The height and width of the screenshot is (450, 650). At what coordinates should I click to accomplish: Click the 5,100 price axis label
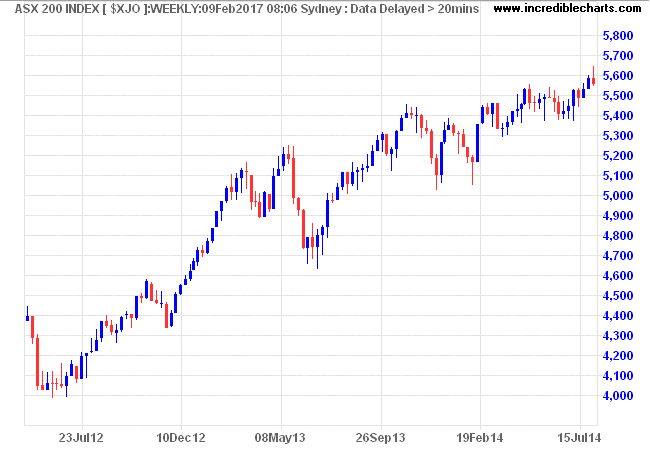click(618, 176)
